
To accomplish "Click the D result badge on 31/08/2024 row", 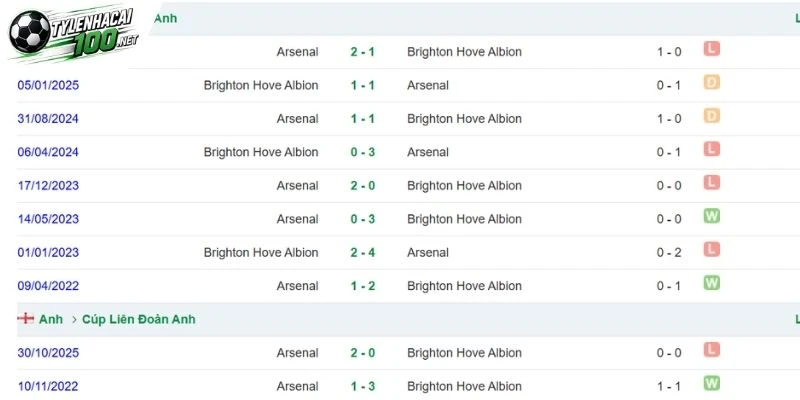I will 711,116.
